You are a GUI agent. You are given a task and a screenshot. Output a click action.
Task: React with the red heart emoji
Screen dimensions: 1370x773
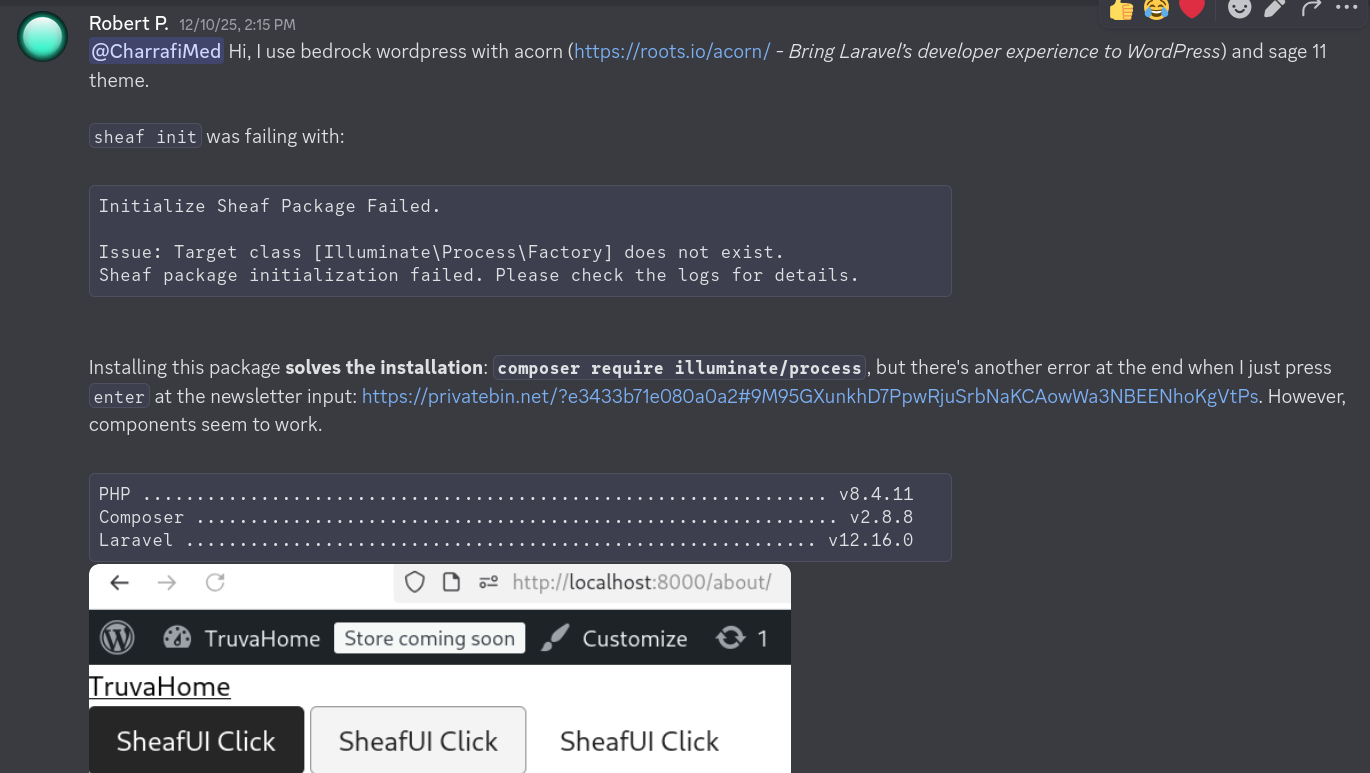click(1191, 9)
